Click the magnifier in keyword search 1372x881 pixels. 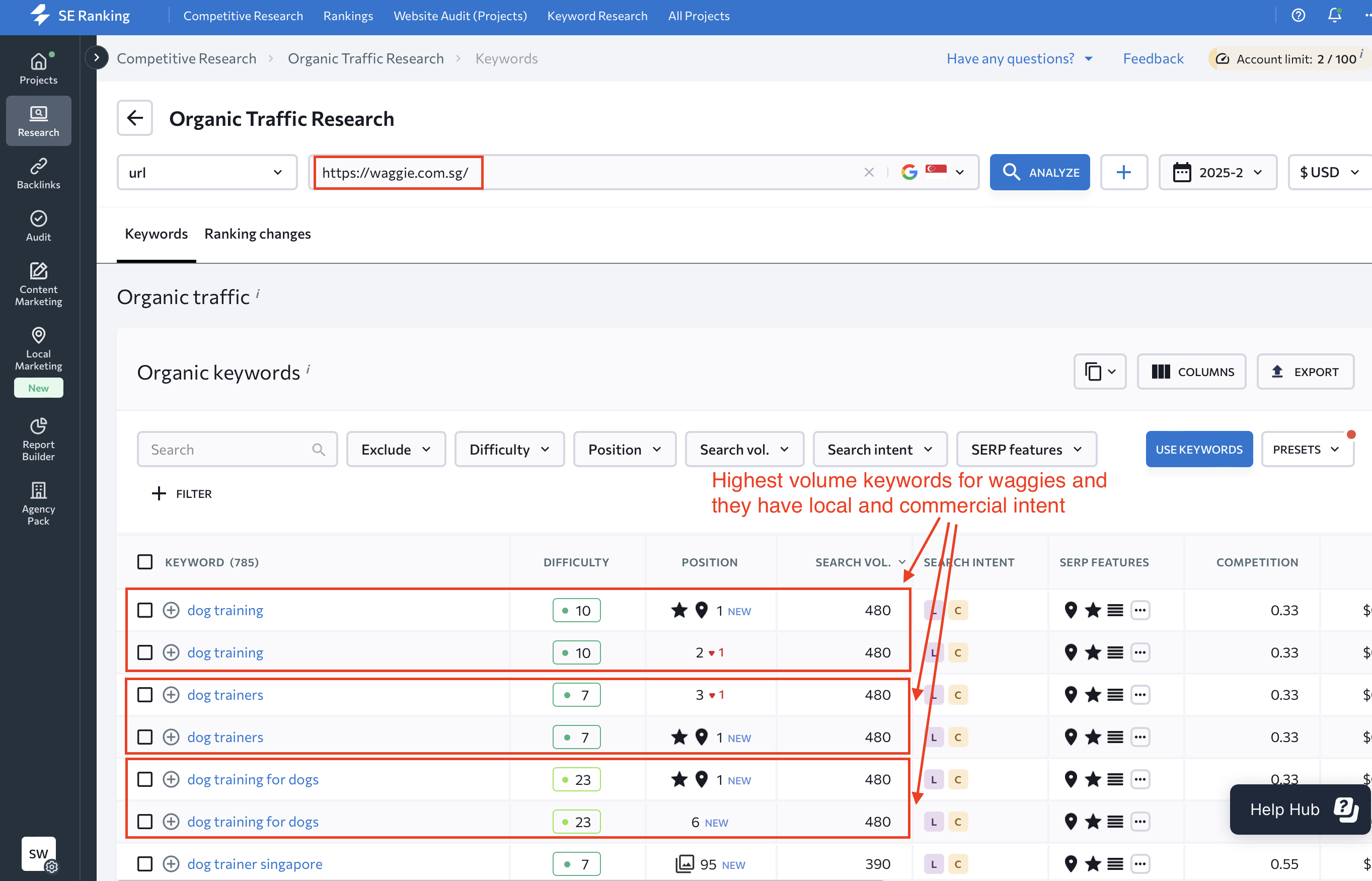(x=319, y=450)
